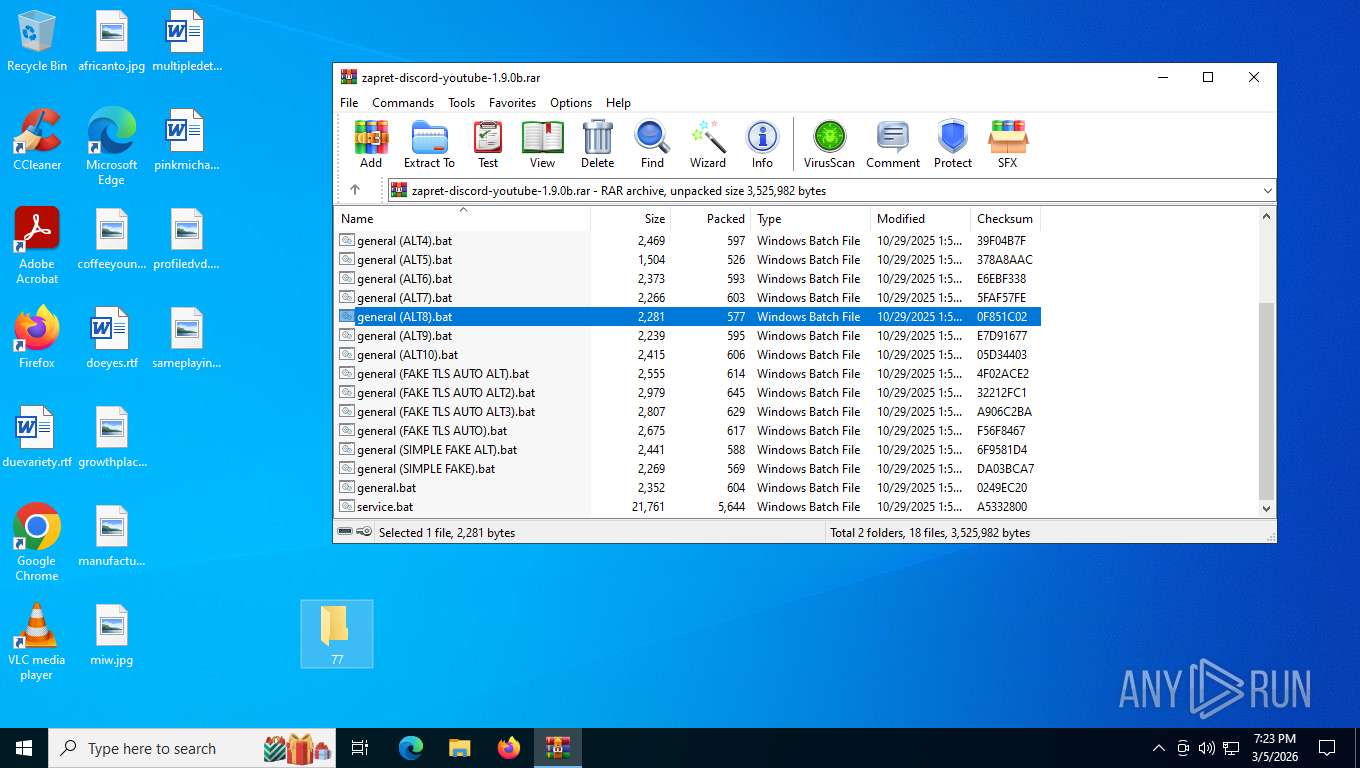Click the Comment toolbar icon
The width and height of the screenshot is (1360, 768).
click(x=893, y=144)
